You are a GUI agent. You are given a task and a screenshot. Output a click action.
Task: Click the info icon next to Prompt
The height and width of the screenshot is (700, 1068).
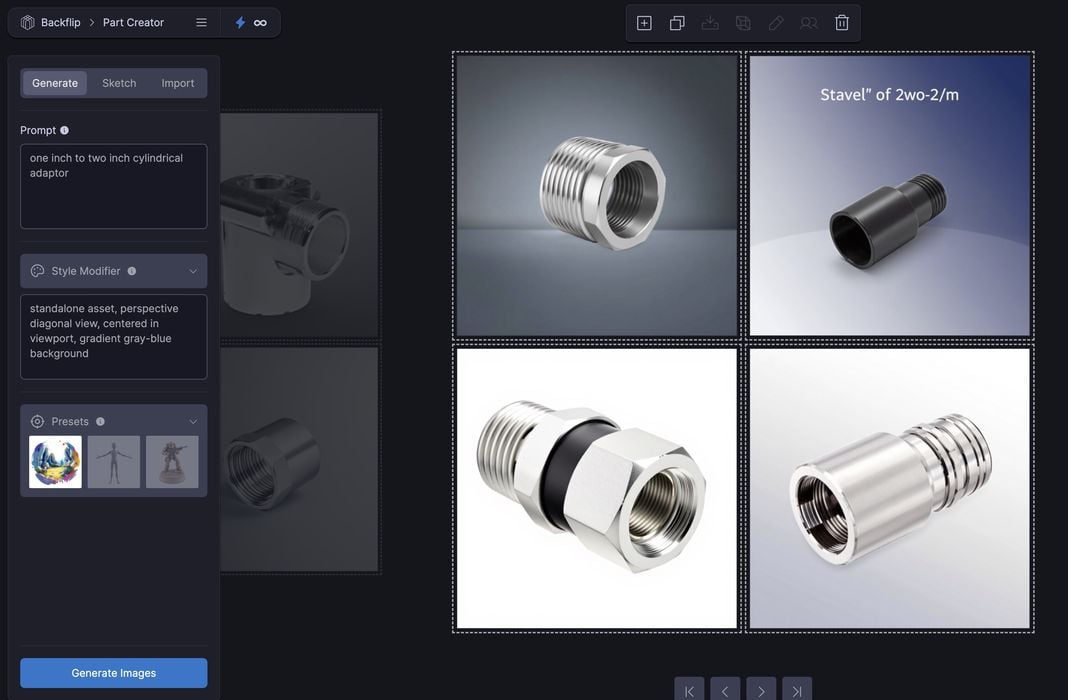(x=65, y=130)
